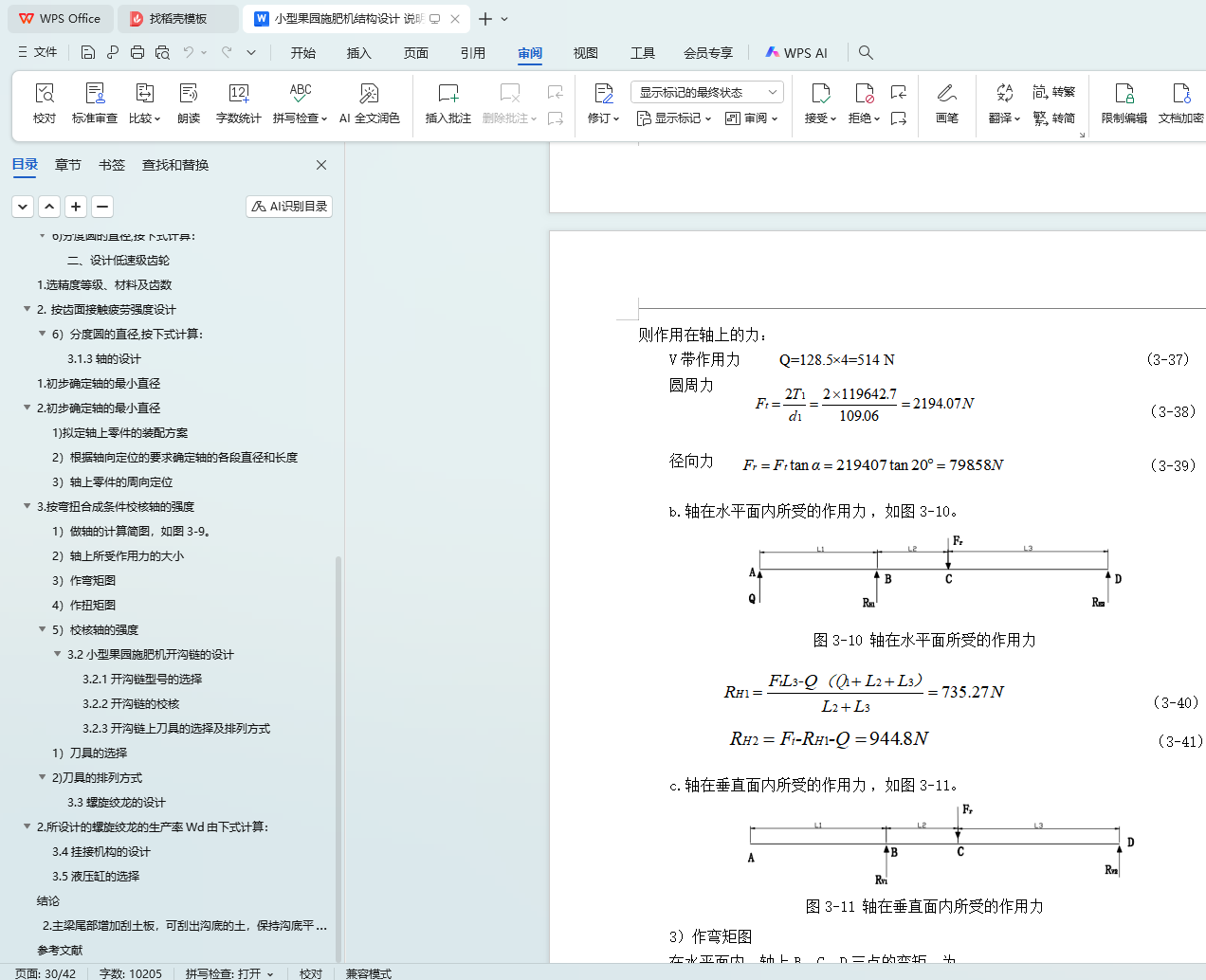This screenshot has height=980, width=1206.
Task: Click the 修订 track changes icon
Action: (604, 93)
